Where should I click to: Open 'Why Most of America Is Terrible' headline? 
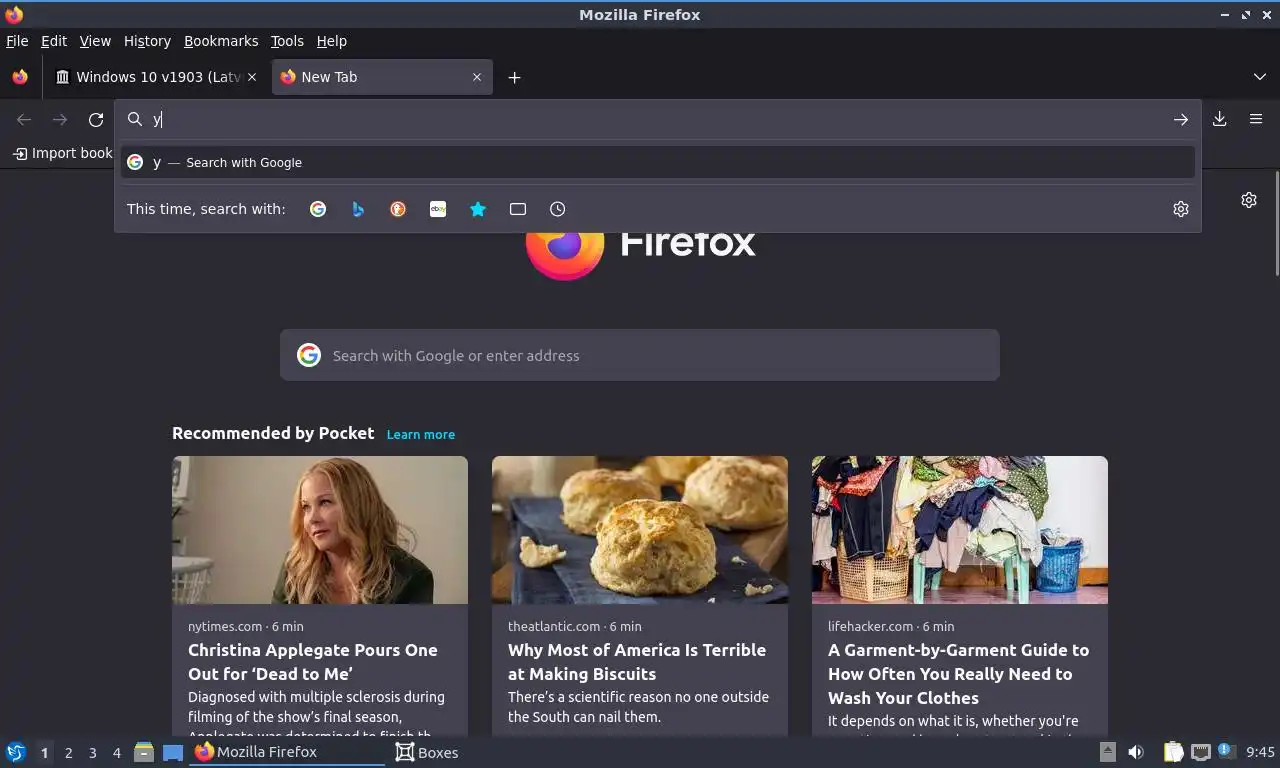click(637, 662)
